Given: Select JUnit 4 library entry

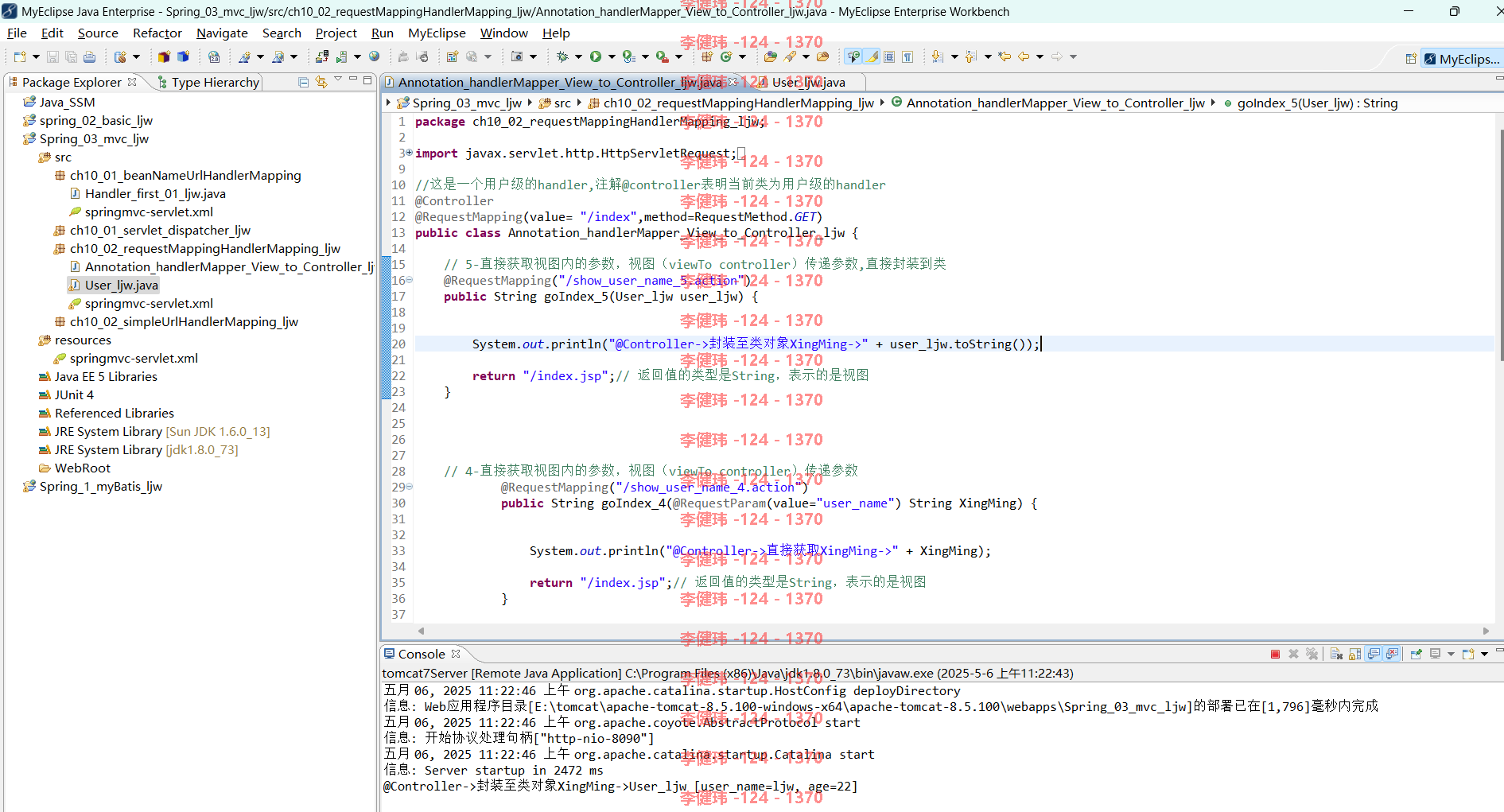Looking at the screenshot, I should click(x=66, y=394).
